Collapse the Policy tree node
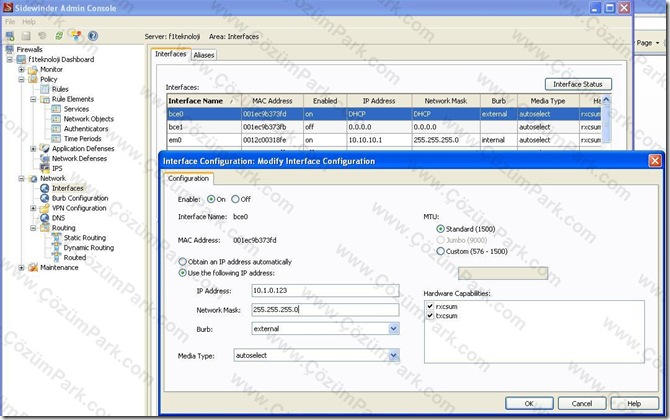The height and width of the screenshot is (420, 670). click(x=21, y=79)
